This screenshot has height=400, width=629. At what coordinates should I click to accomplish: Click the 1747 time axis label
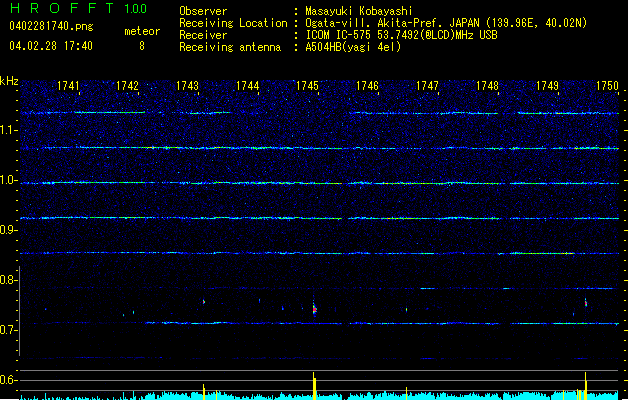428,86
